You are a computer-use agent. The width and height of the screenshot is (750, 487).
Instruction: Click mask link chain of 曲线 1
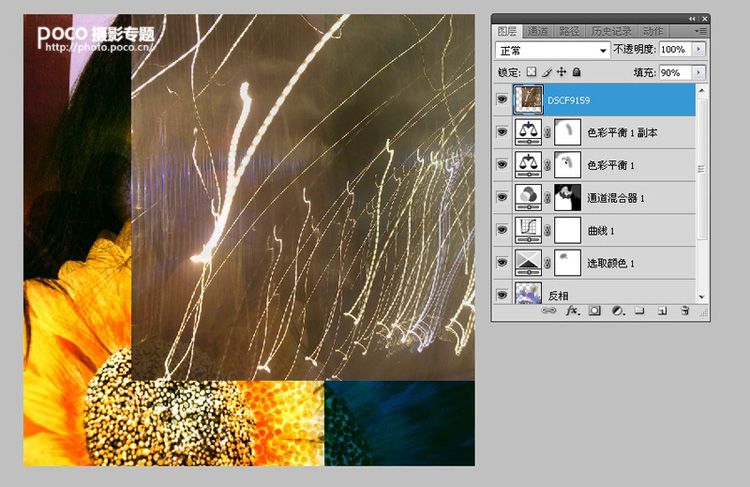pyautogui.click(x=548, y=230)
